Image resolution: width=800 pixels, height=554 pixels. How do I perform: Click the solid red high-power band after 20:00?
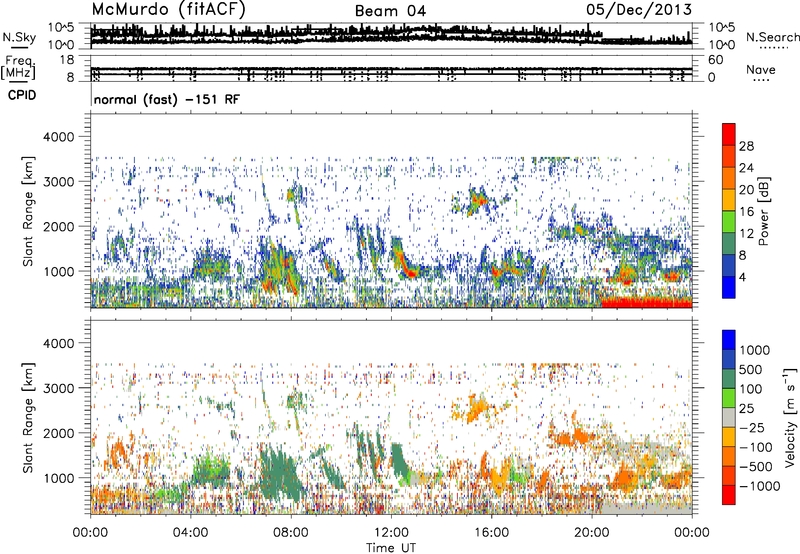(647, 303)
